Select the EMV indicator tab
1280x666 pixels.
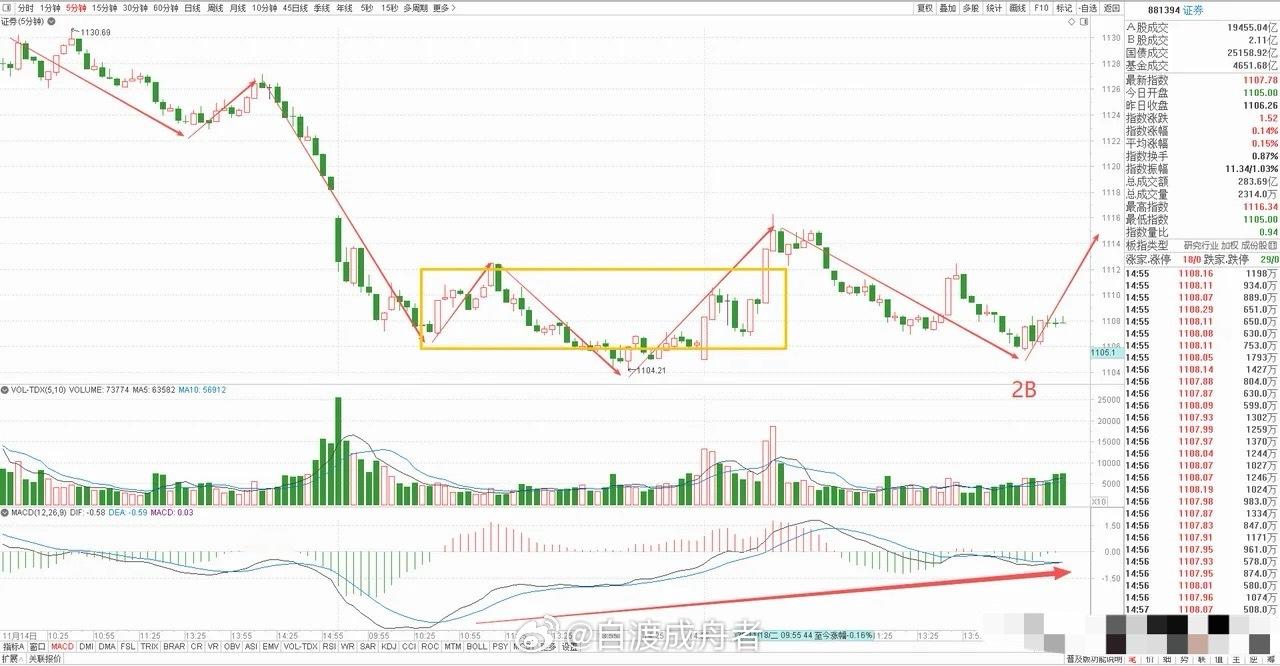pyautogui.click(x=271, y=646)
